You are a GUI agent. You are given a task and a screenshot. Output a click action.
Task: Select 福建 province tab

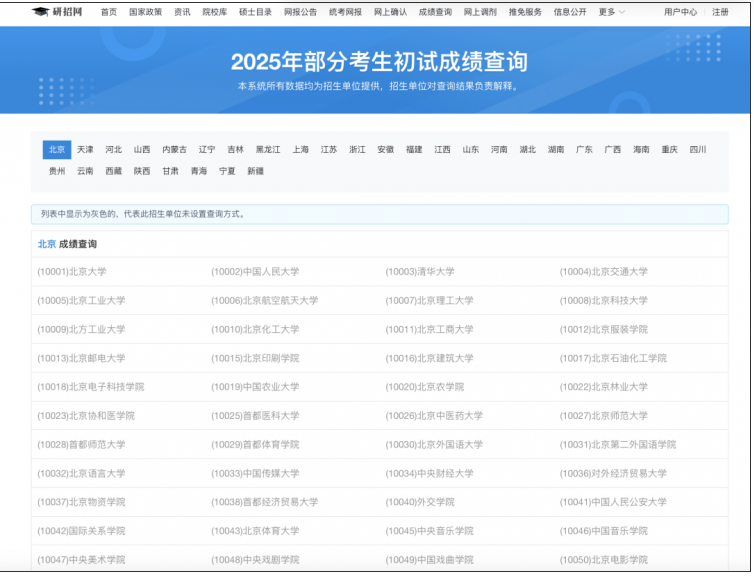pos(414,150)
